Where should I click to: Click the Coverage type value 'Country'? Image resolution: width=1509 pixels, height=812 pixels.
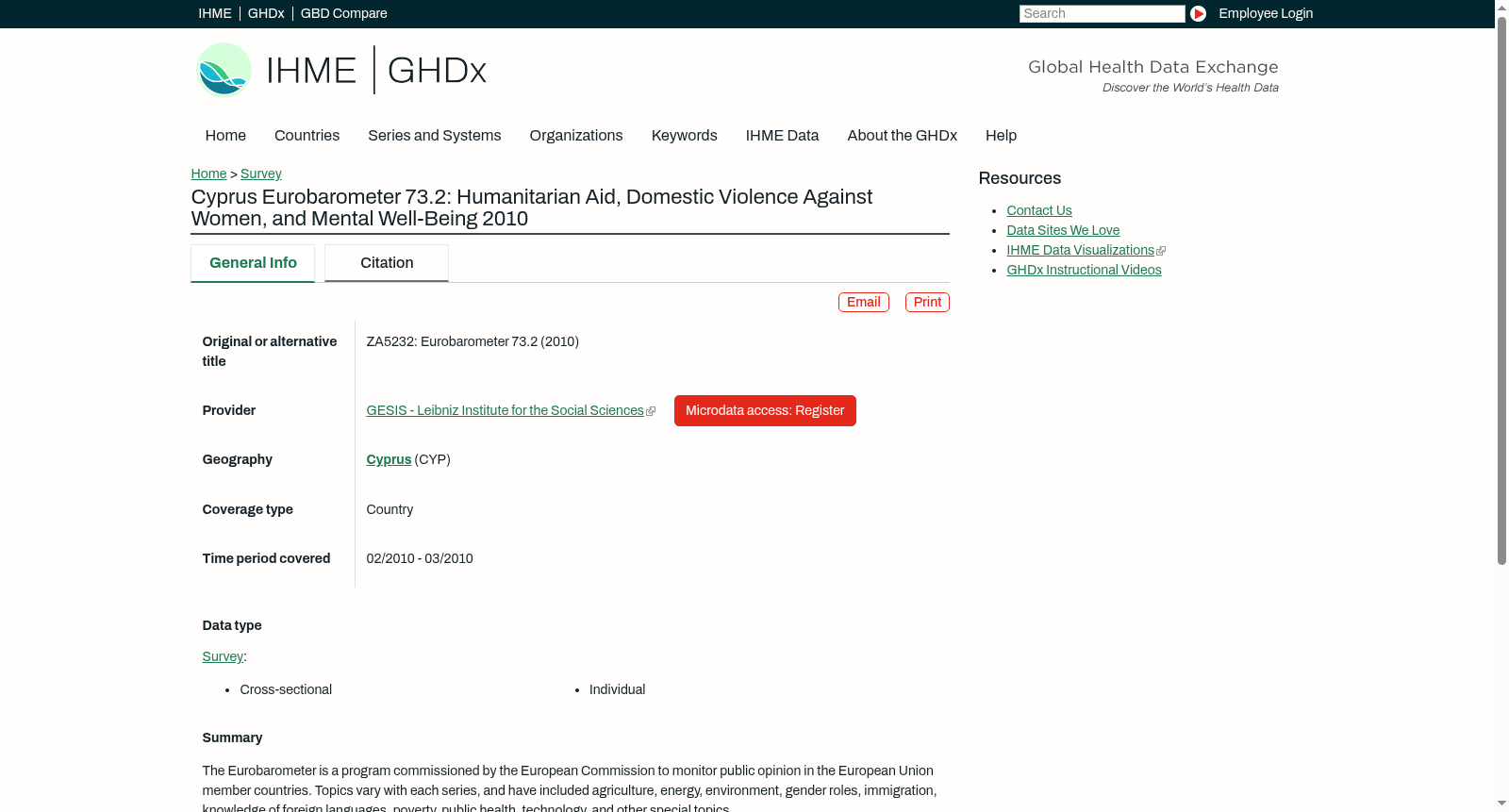[390, 509]
